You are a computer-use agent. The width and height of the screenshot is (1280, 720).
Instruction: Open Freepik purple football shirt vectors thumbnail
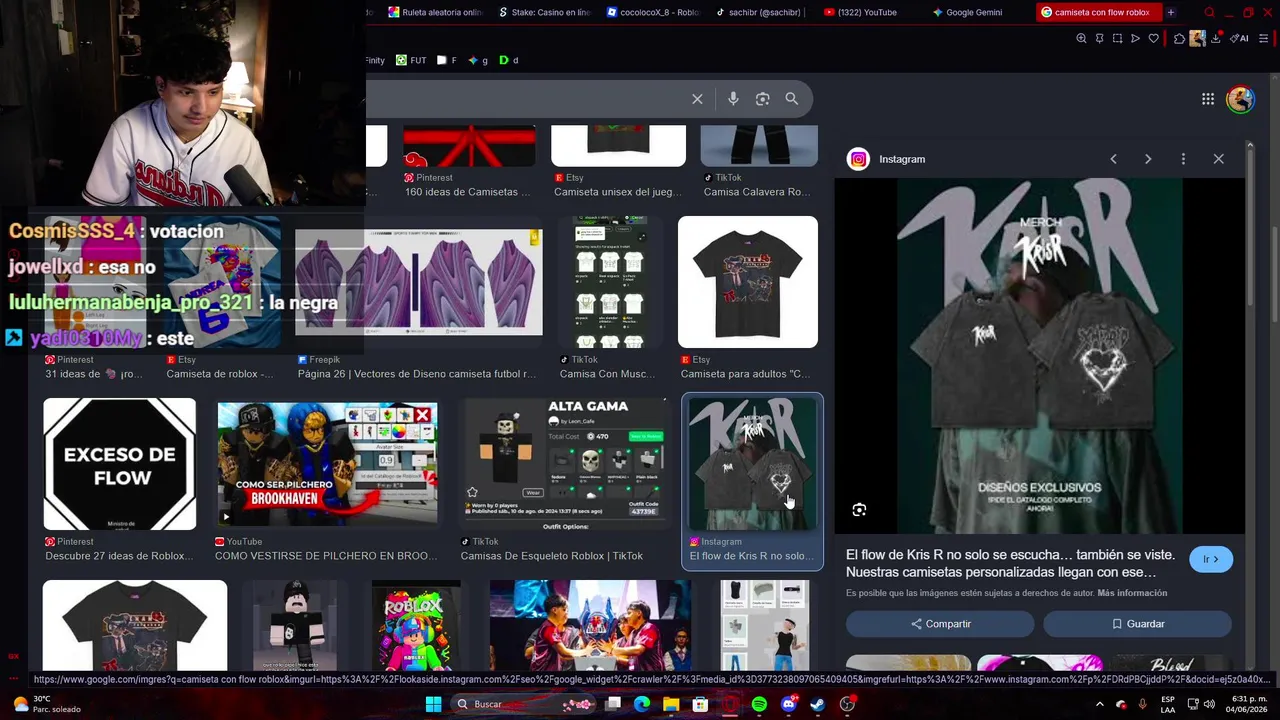coord(419,282)
